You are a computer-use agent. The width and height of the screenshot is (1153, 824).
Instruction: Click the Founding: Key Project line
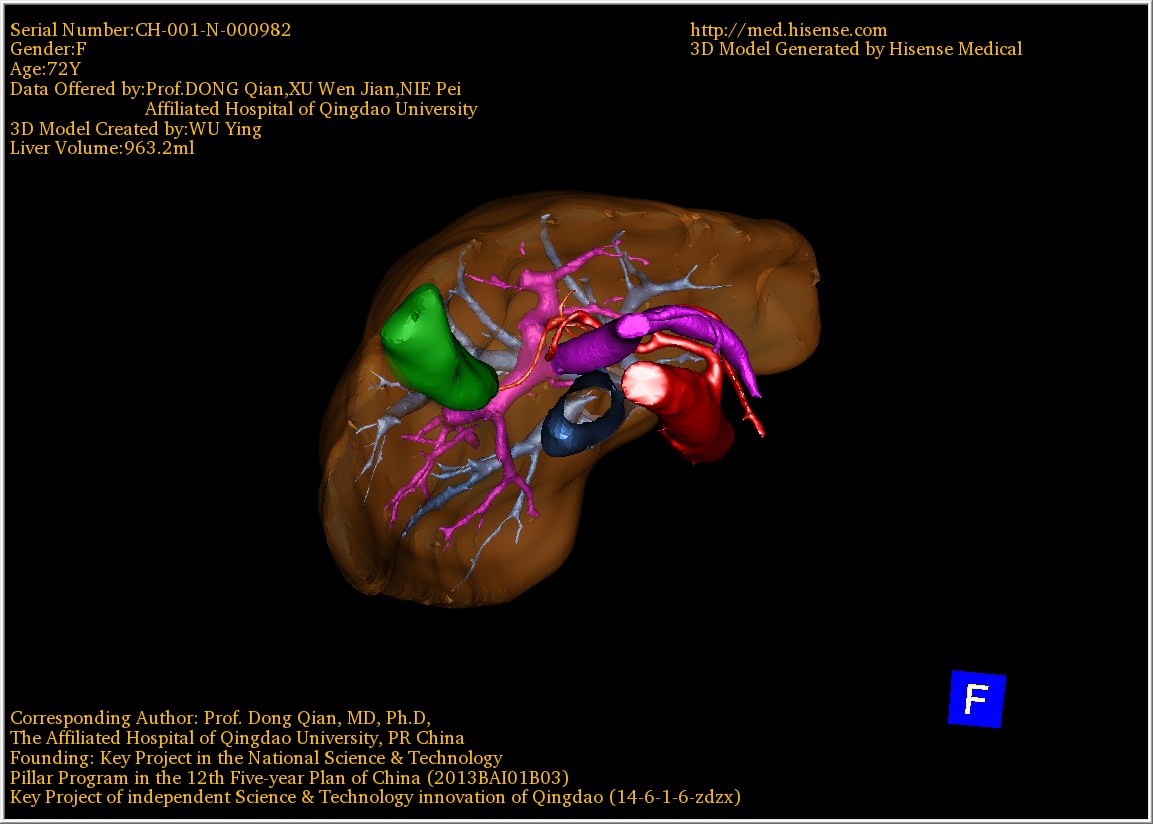coord(256,758)
